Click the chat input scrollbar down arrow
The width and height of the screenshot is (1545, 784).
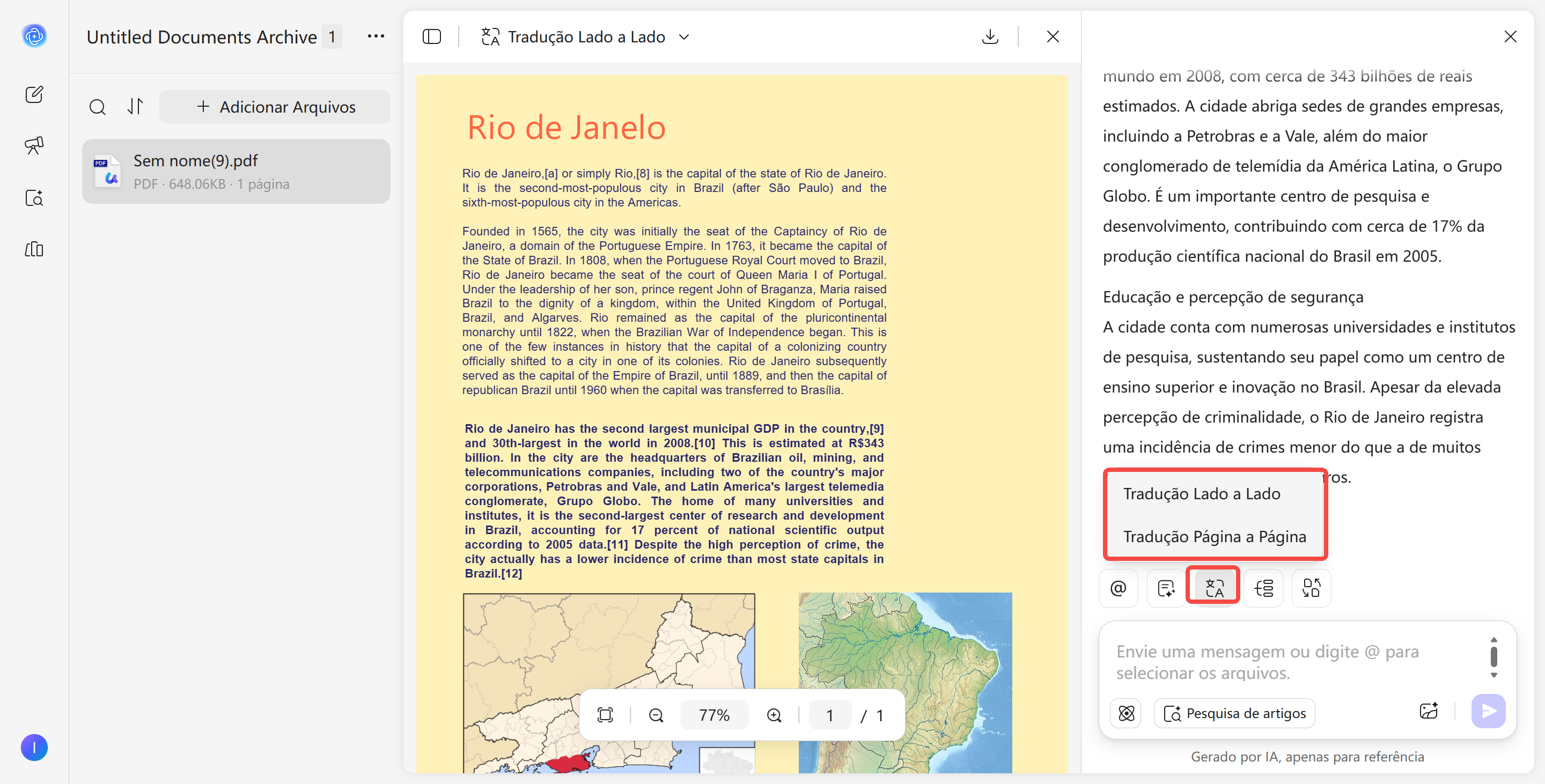click(x=1494, y=676)
